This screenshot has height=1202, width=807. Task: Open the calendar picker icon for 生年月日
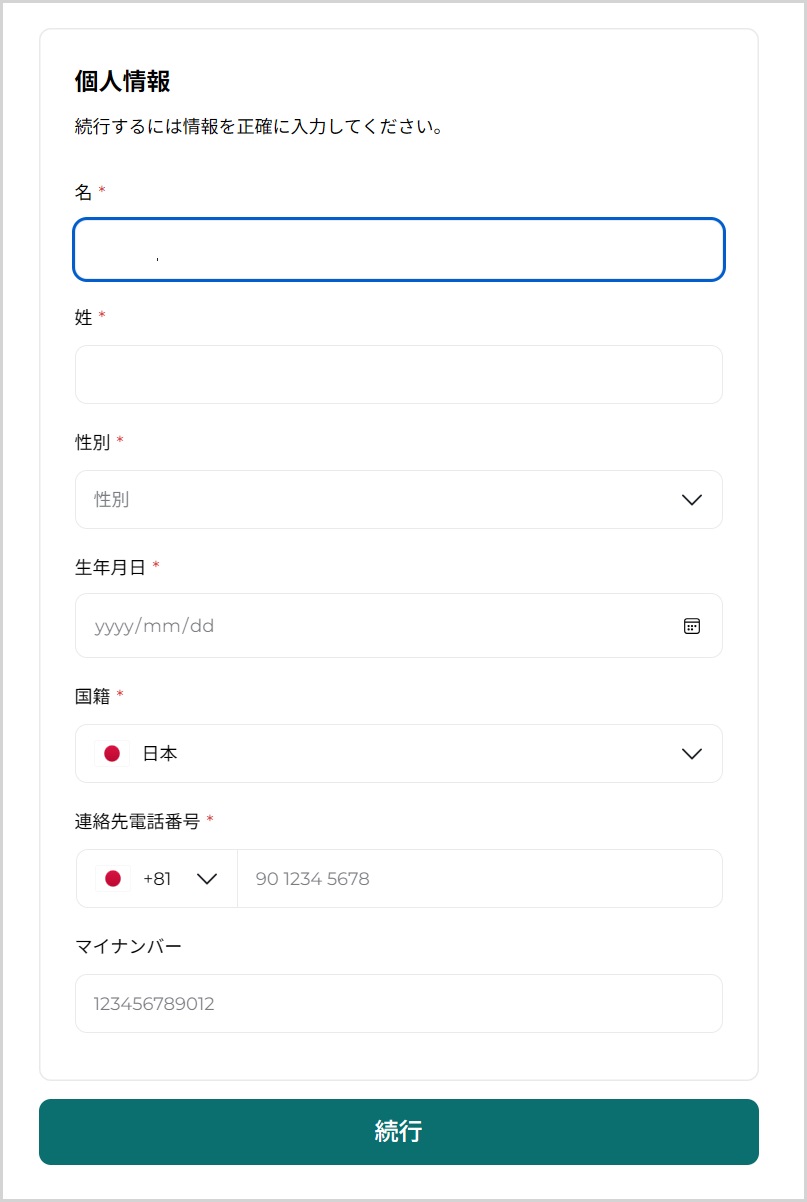pyautogui.click(x=691, y=626)
